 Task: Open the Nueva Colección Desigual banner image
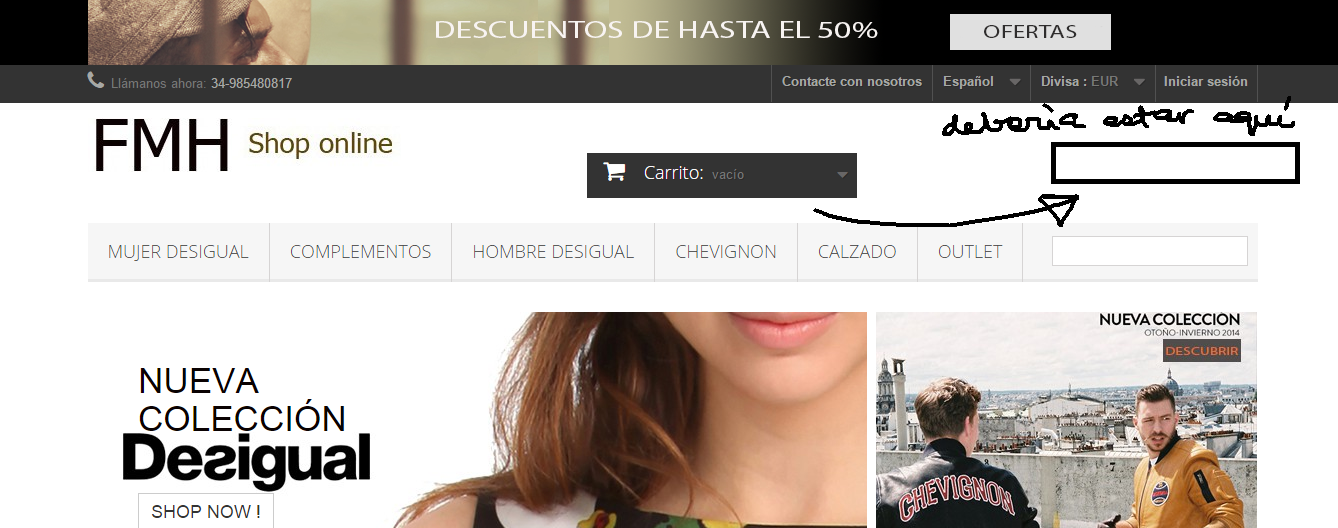pos(477,420)
